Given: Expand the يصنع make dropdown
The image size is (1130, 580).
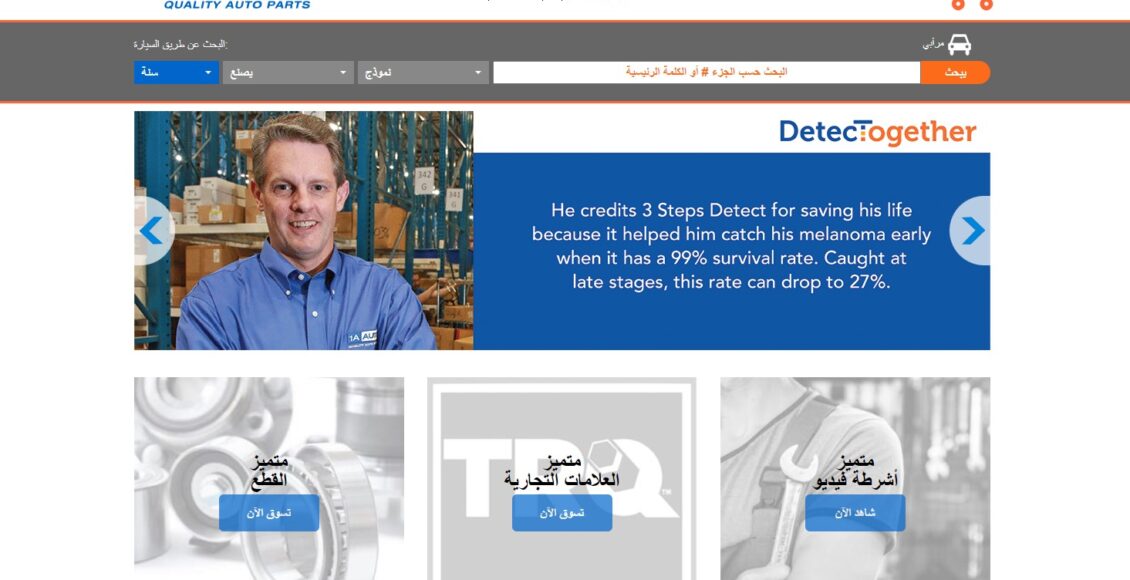Looking at the screenshot, I should pos(287,73).
